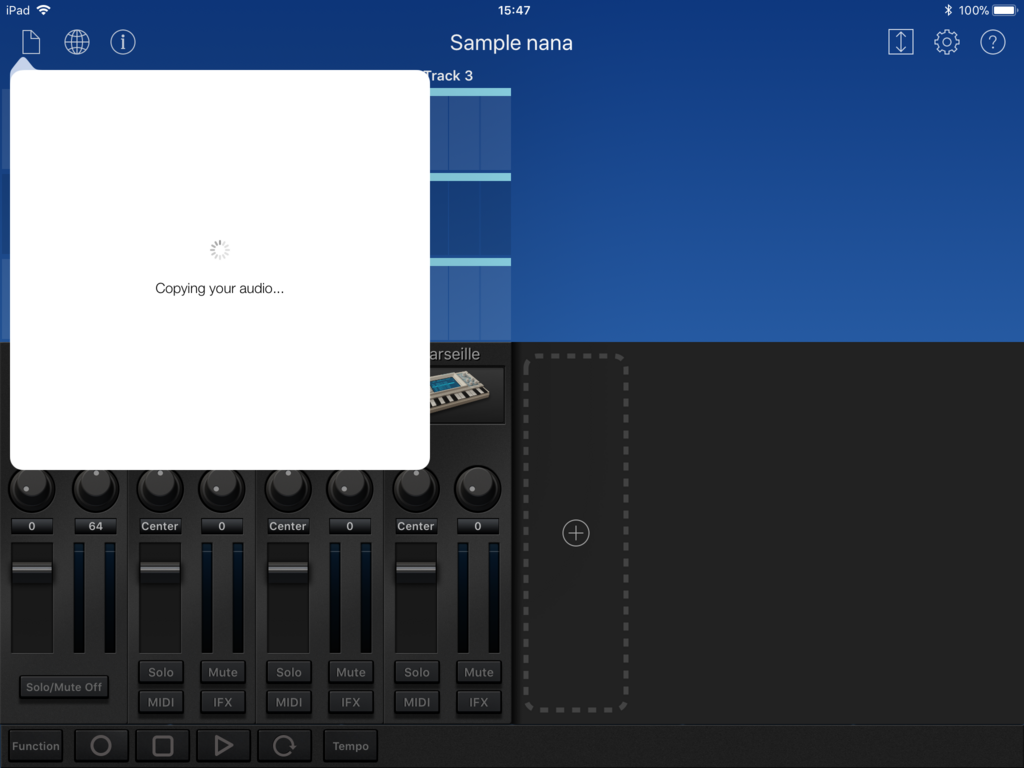Image resolution: width=1024 pixels, height=768 pixels.
Task: Solo Track 3 in the mixer
Action: tap(417, 672)
